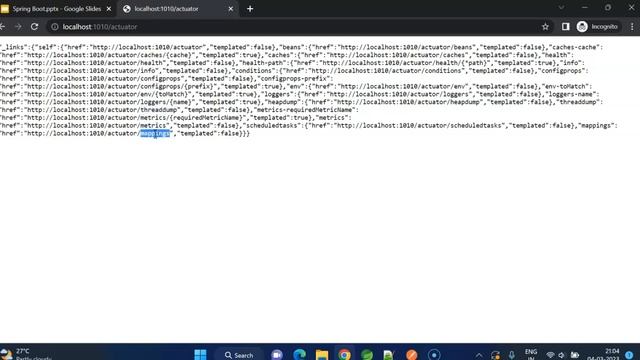The height and width of the screenshot is (360, 640).
Task: Switch the ENG input language indicator
Action: pos(531,354)
